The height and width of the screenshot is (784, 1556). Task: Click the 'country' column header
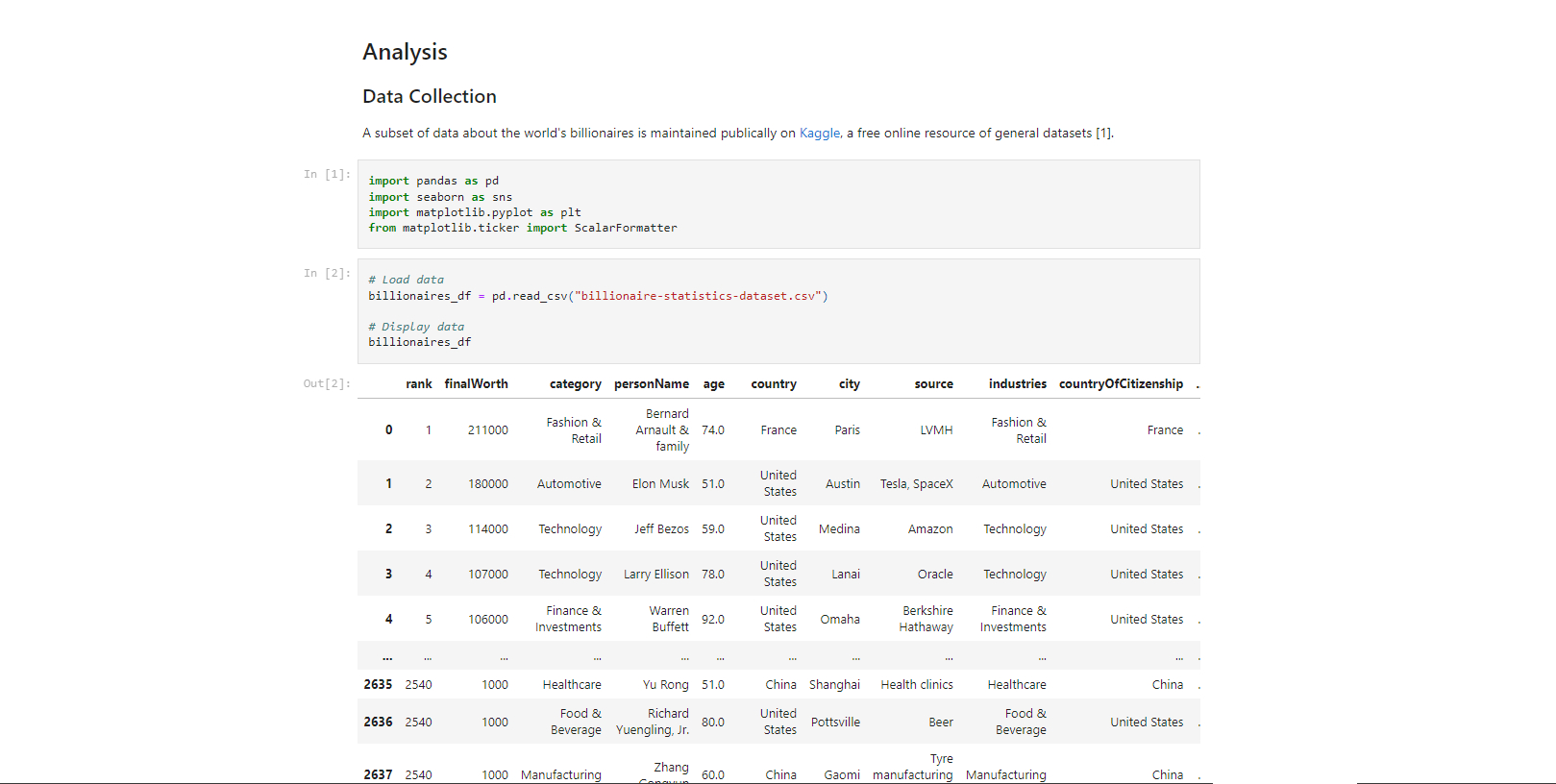(774, 384)
